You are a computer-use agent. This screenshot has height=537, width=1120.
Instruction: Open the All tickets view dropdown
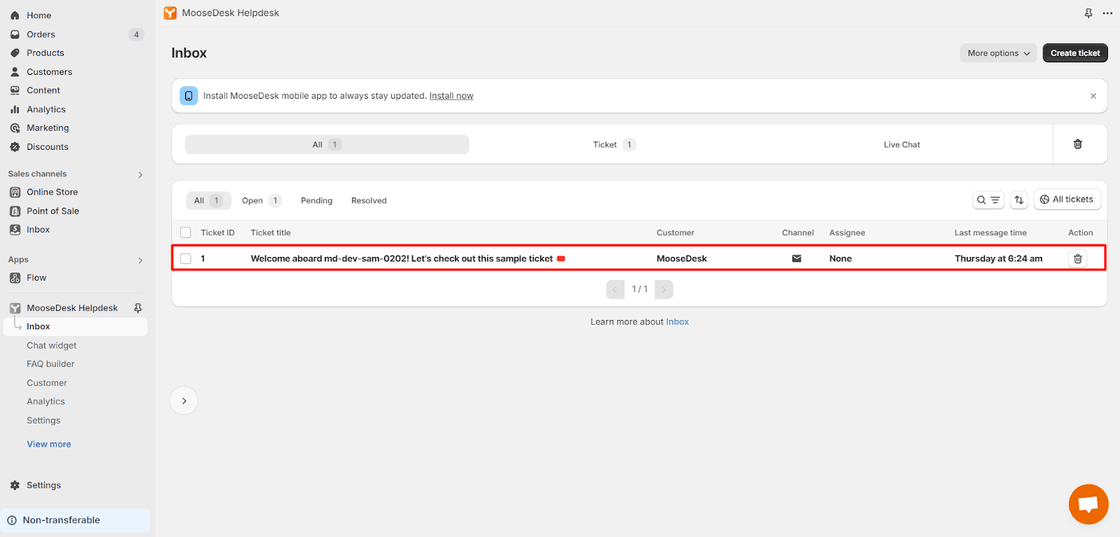[x=1067, y=199]
